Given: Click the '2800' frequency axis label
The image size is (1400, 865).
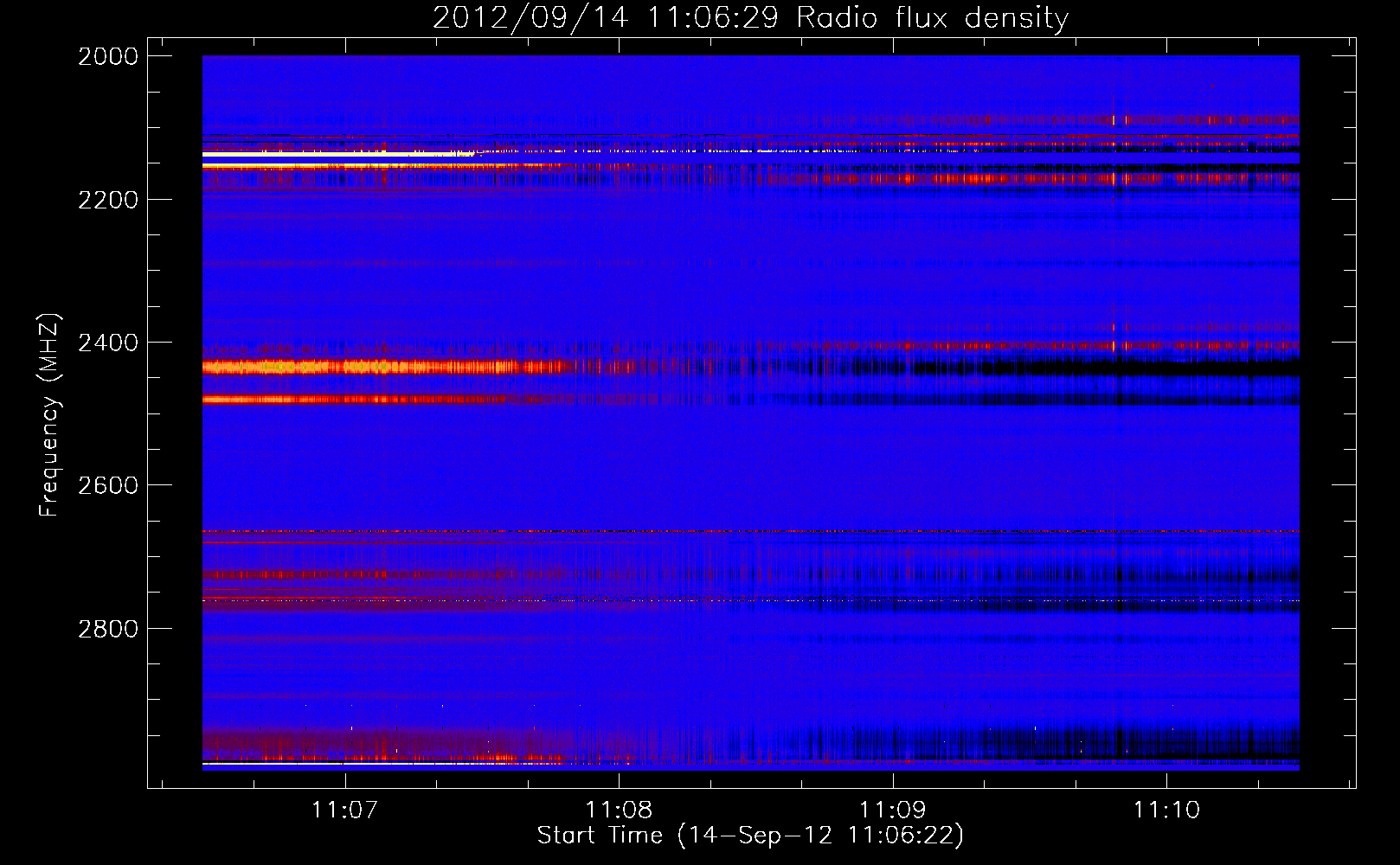Looking at the screenshot, I should [108, 628].
